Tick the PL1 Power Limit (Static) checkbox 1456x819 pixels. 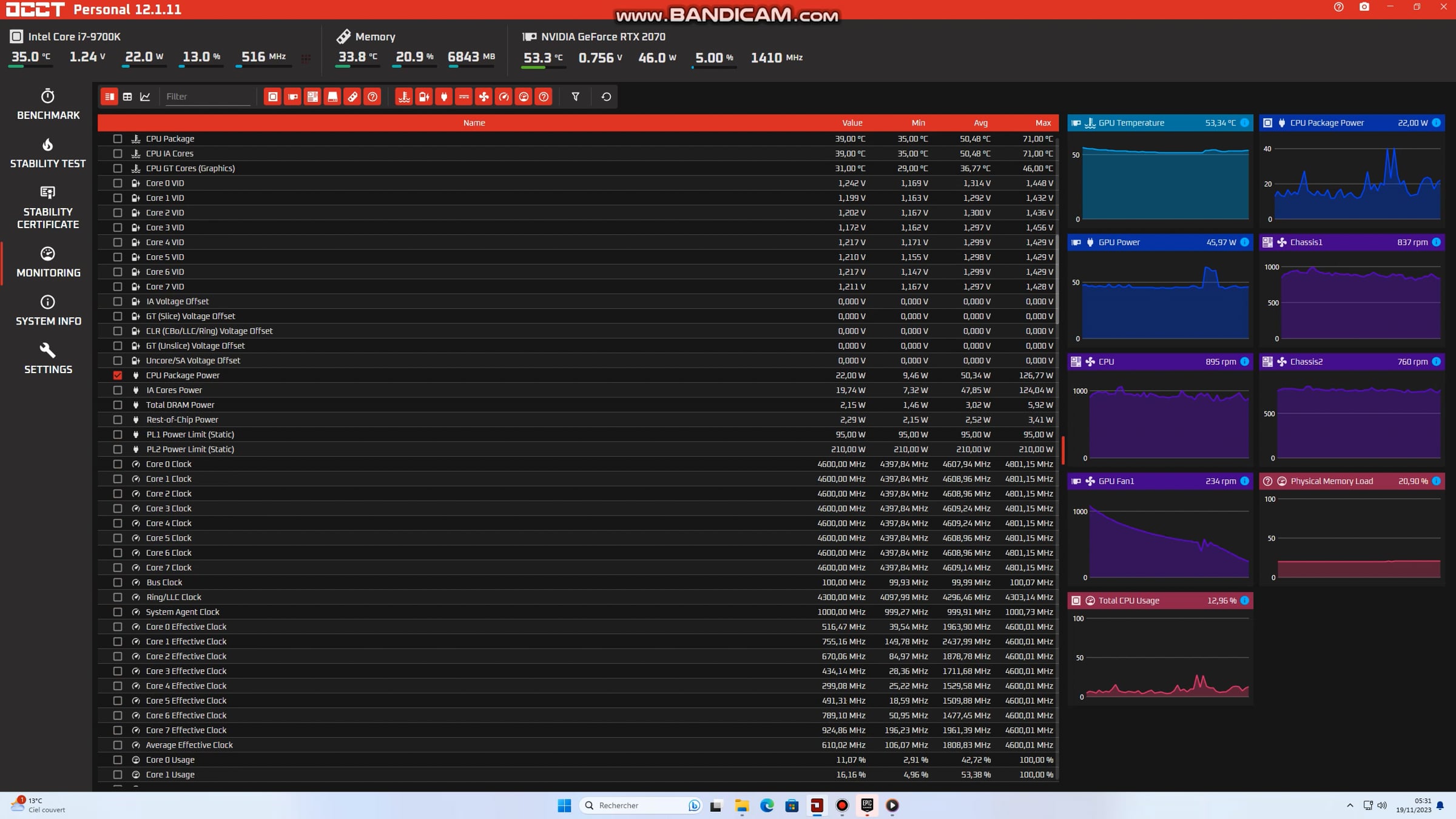coord(118,434)
